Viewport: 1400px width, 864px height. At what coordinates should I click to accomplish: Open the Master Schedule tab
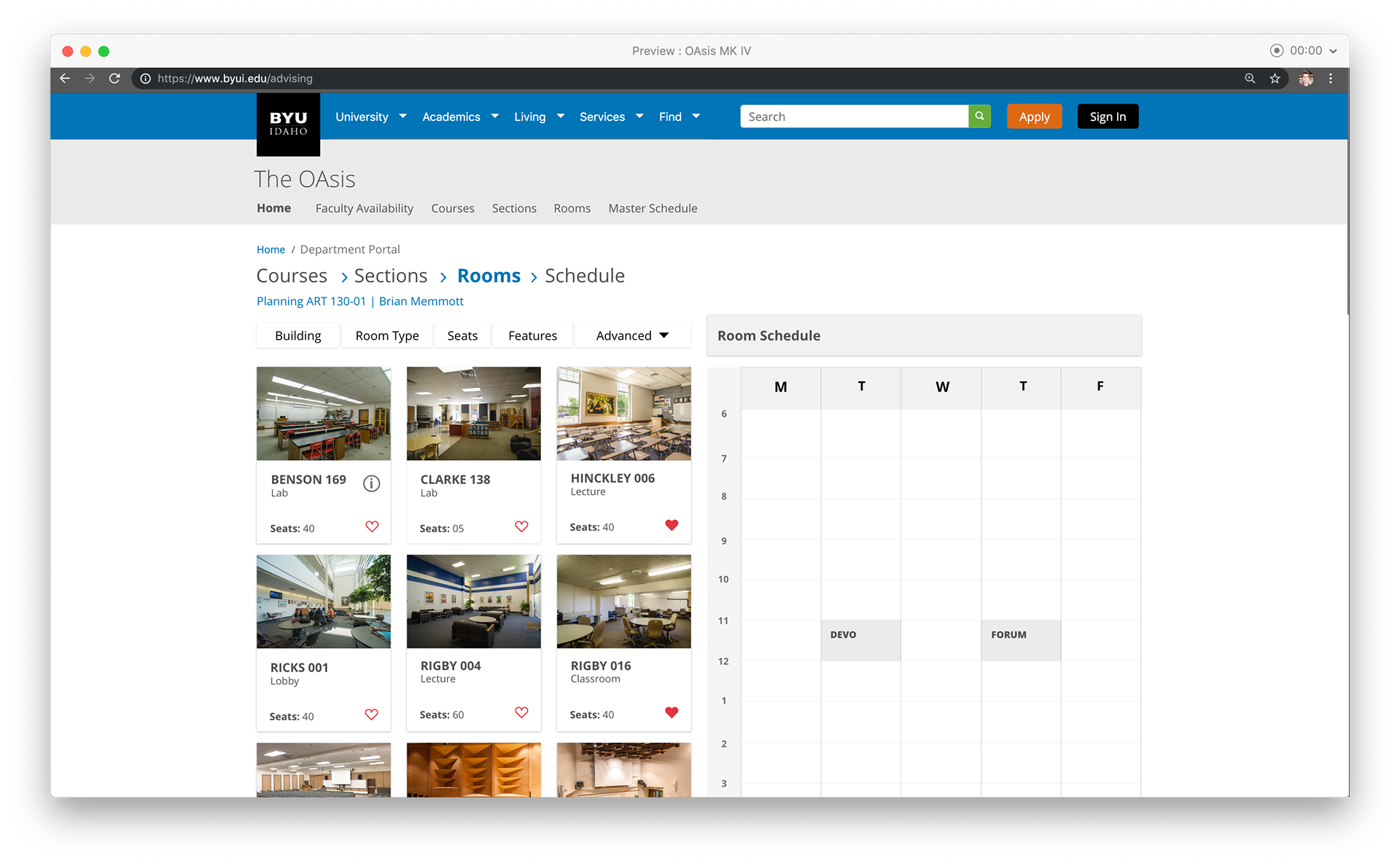tap(653, 209)
